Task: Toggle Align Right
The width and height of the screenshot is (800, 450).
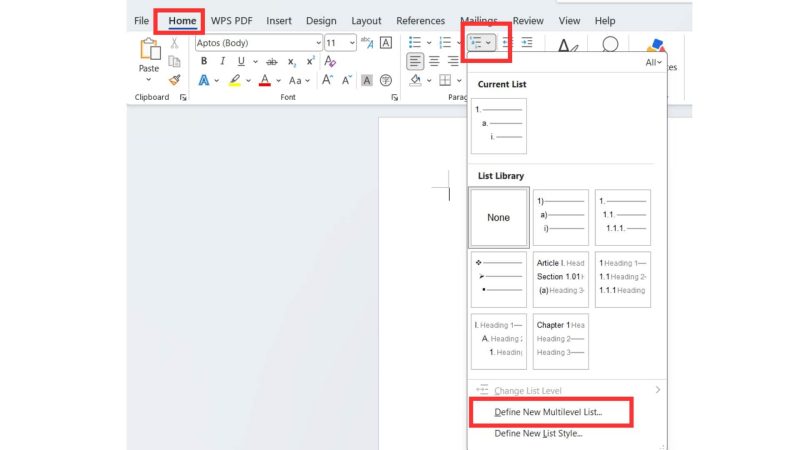Action: coord(453,61)
